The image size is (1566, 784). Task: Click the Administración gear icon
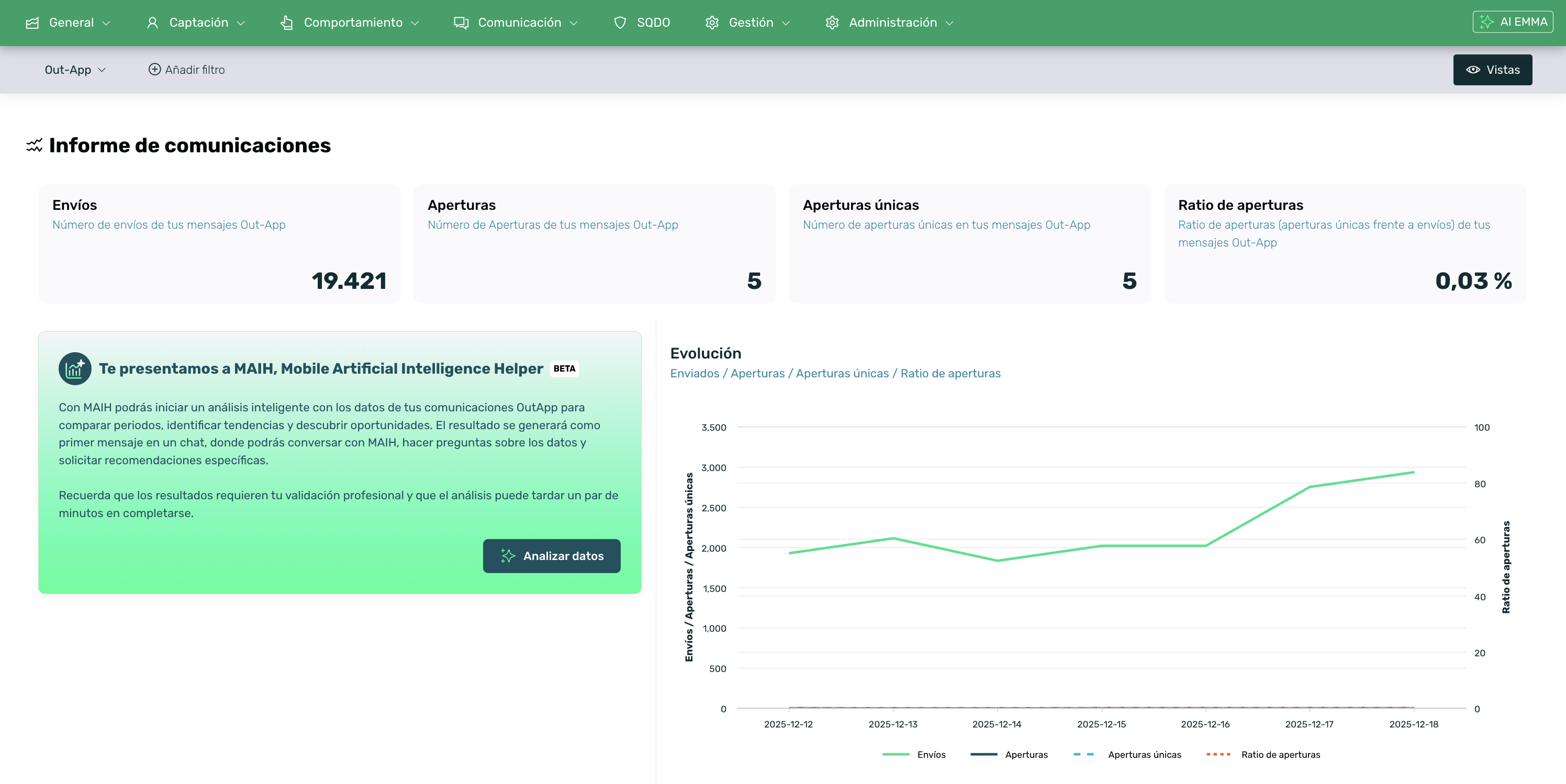pyautogui.click(x=832, y=23)
